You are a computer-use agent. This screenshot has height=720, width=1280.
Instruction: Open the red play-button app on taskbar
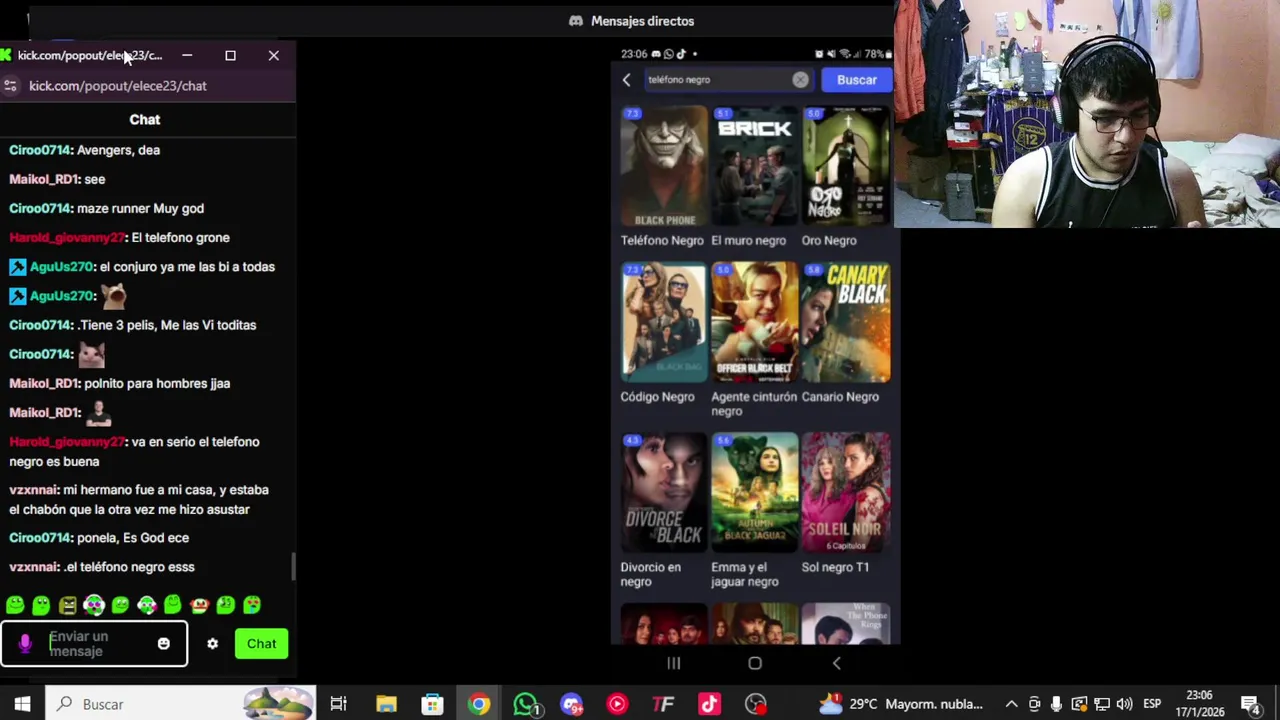pos(617,704)
